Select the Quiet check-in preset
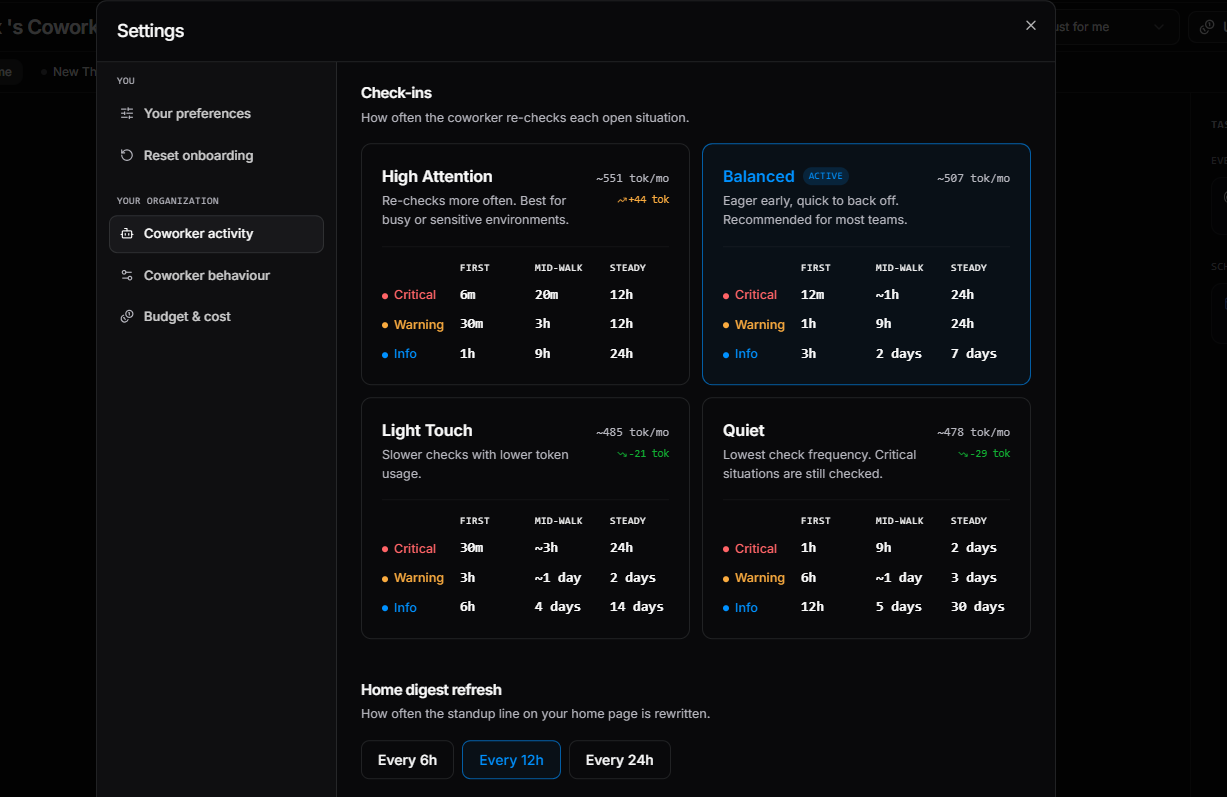Image resolution: width=1227 pixels, height=797 pixels. click(866, 518)
